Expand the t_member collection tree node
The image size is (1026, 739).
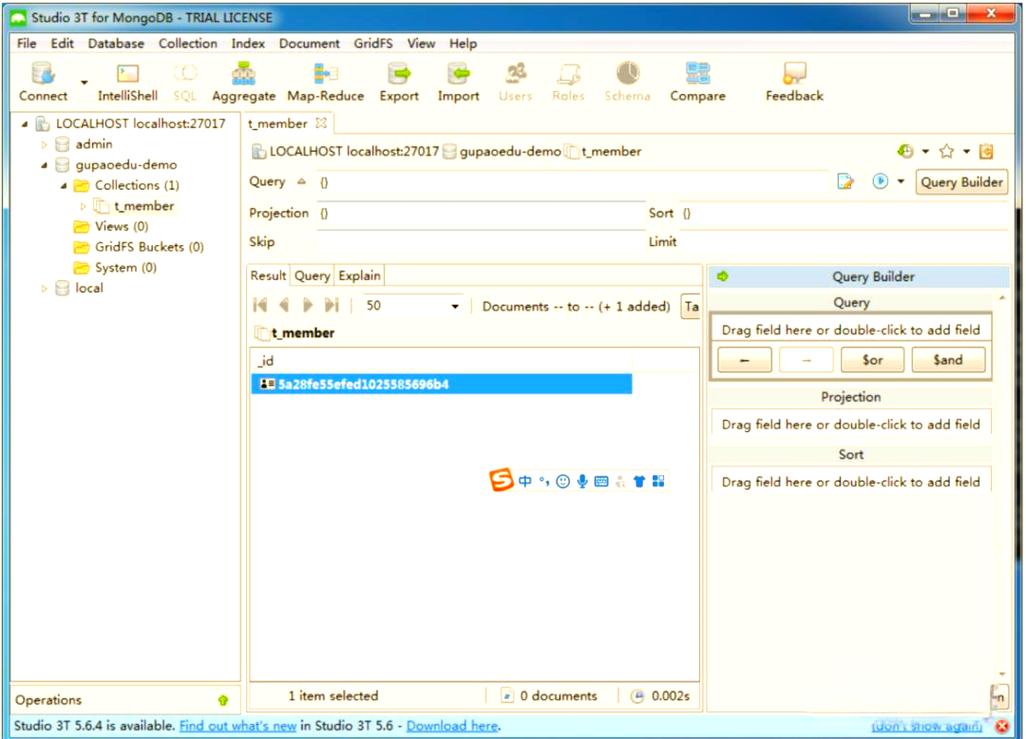tap(83, 206)
